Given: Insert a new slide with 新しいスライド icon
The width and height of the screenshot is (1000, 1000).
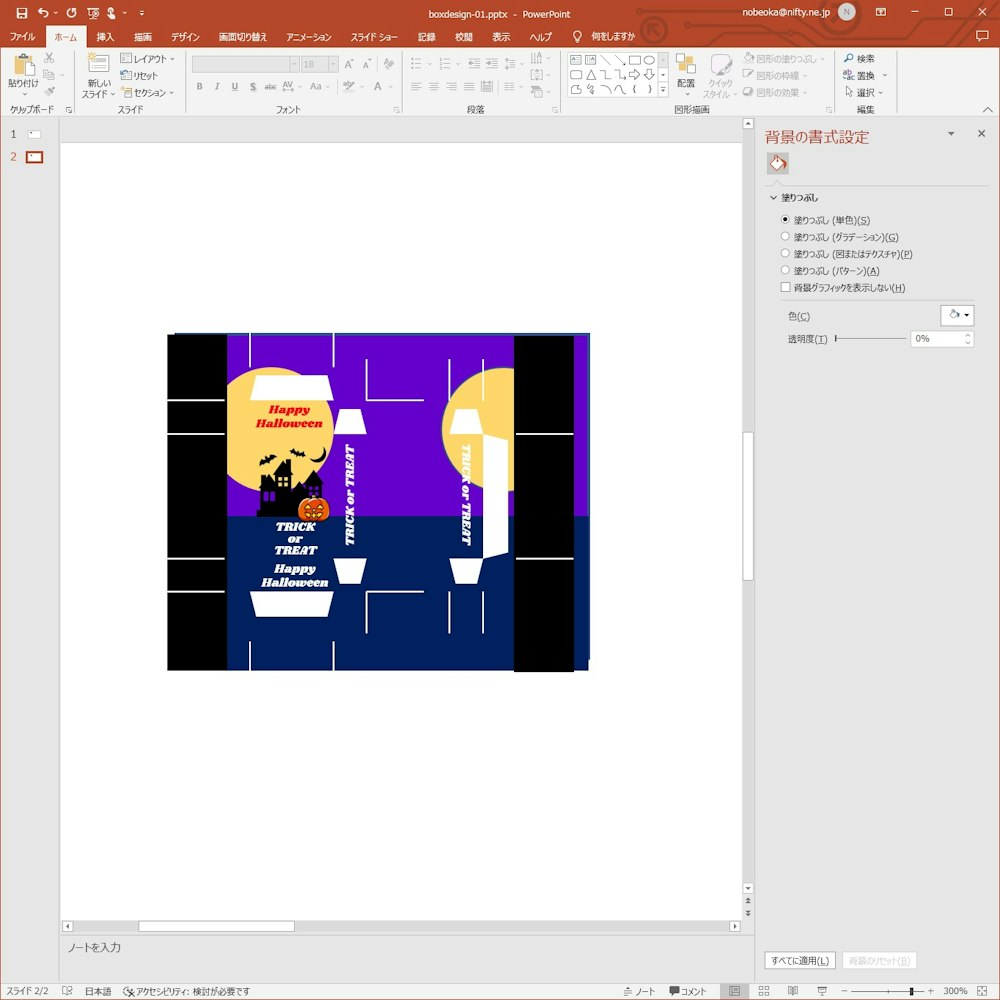Looking at the screenshot, I should click(x=99, y=70).
